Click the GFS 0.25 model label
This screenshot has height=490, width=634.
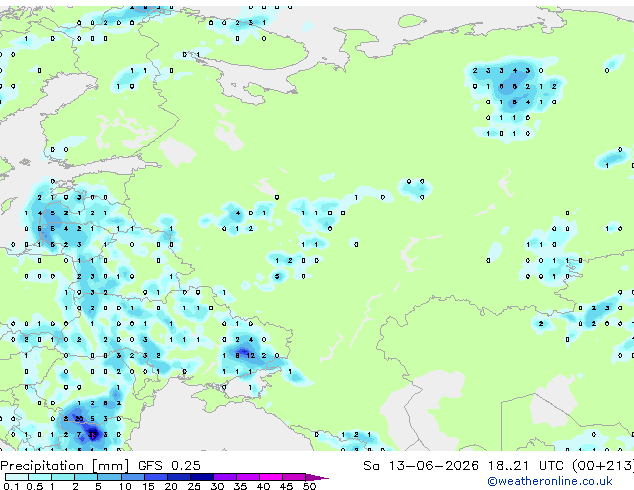(x=169, y=466)
